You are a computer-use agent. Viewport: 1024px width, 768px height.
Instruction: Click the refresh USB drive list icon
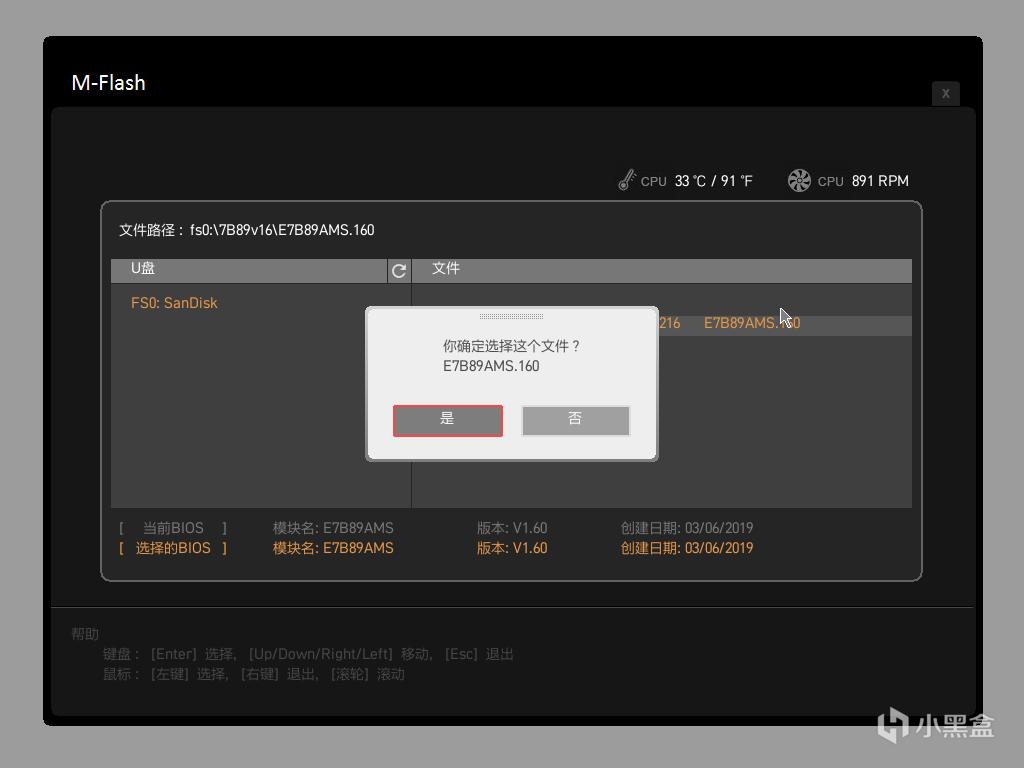[x=399, y=270]
